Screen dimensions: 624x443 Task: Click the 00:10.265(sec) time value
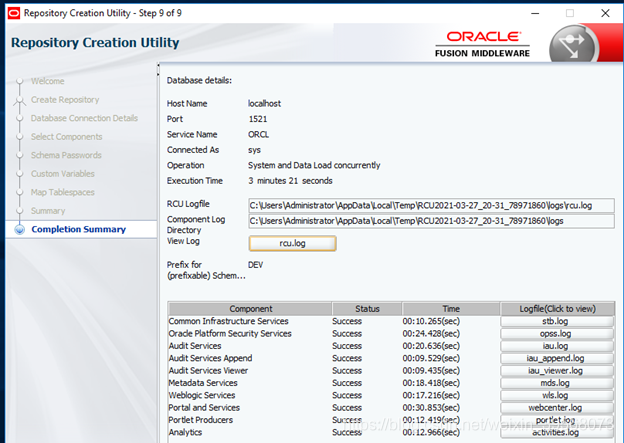(431, 321)
